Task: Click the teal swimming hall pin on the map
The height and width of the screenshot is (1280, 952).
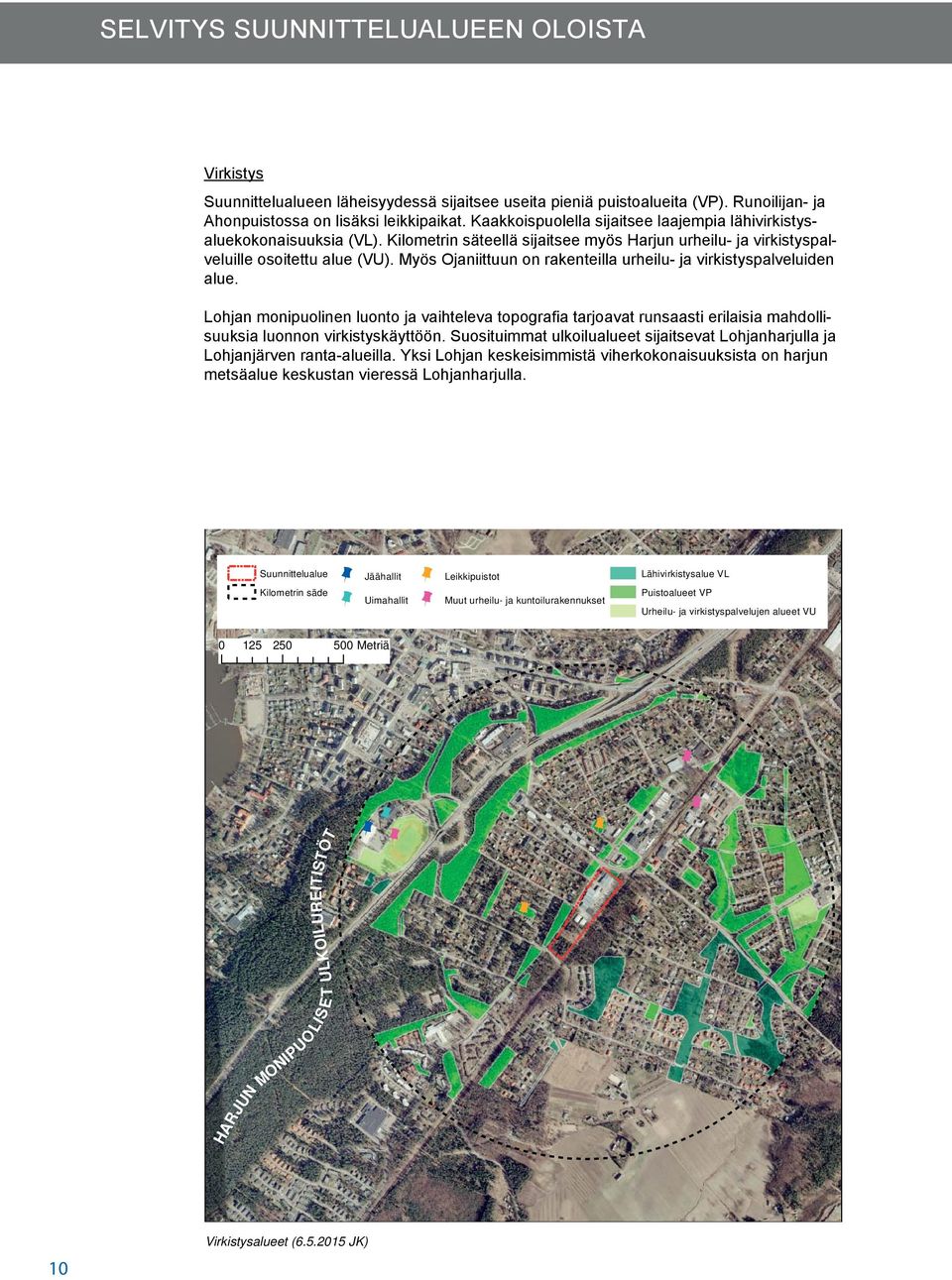Action: (x=385, y=812)
